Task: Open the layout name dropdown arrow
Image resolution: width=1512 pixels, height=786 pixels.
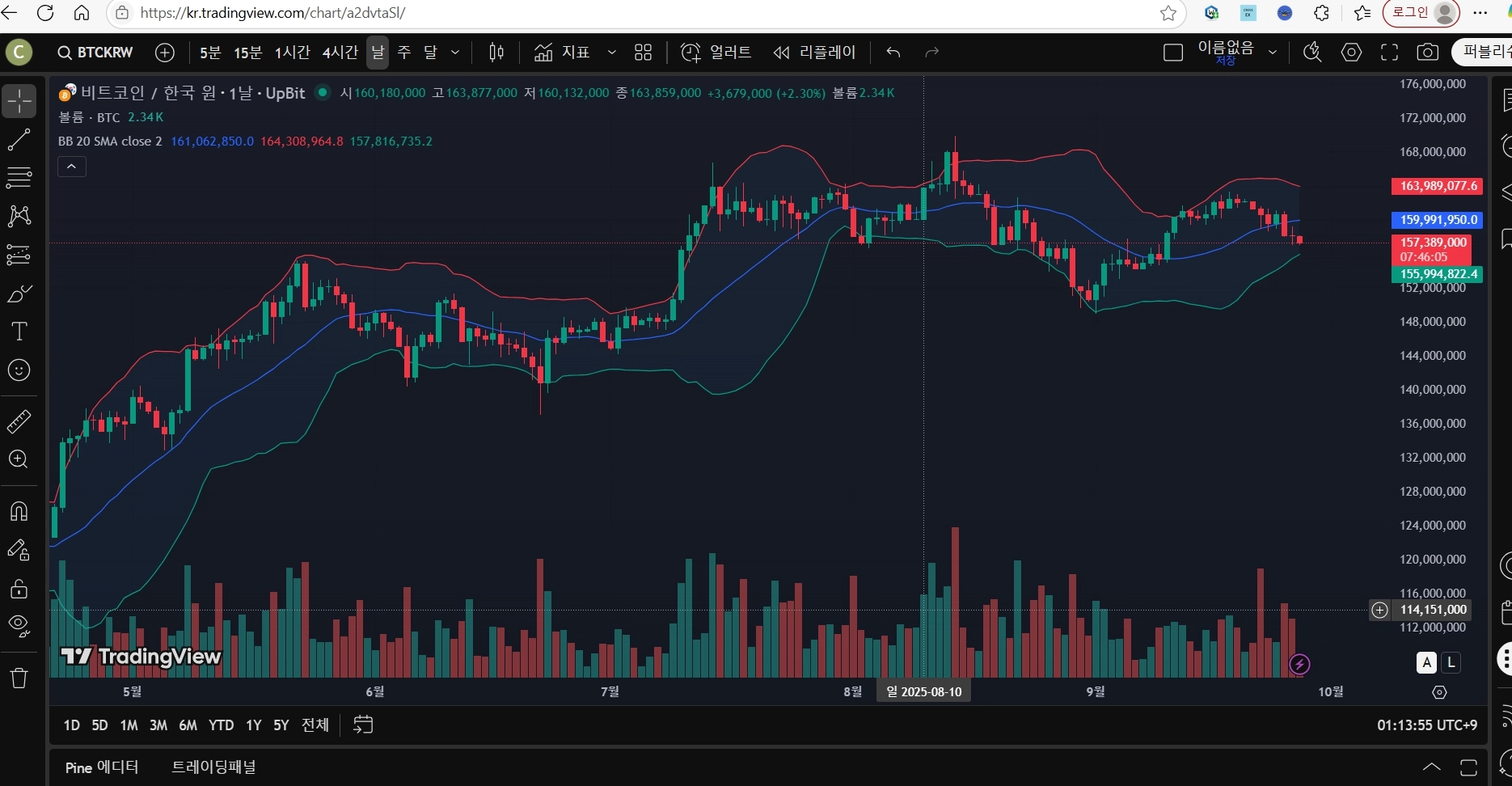Action: tap(1273, 53)
